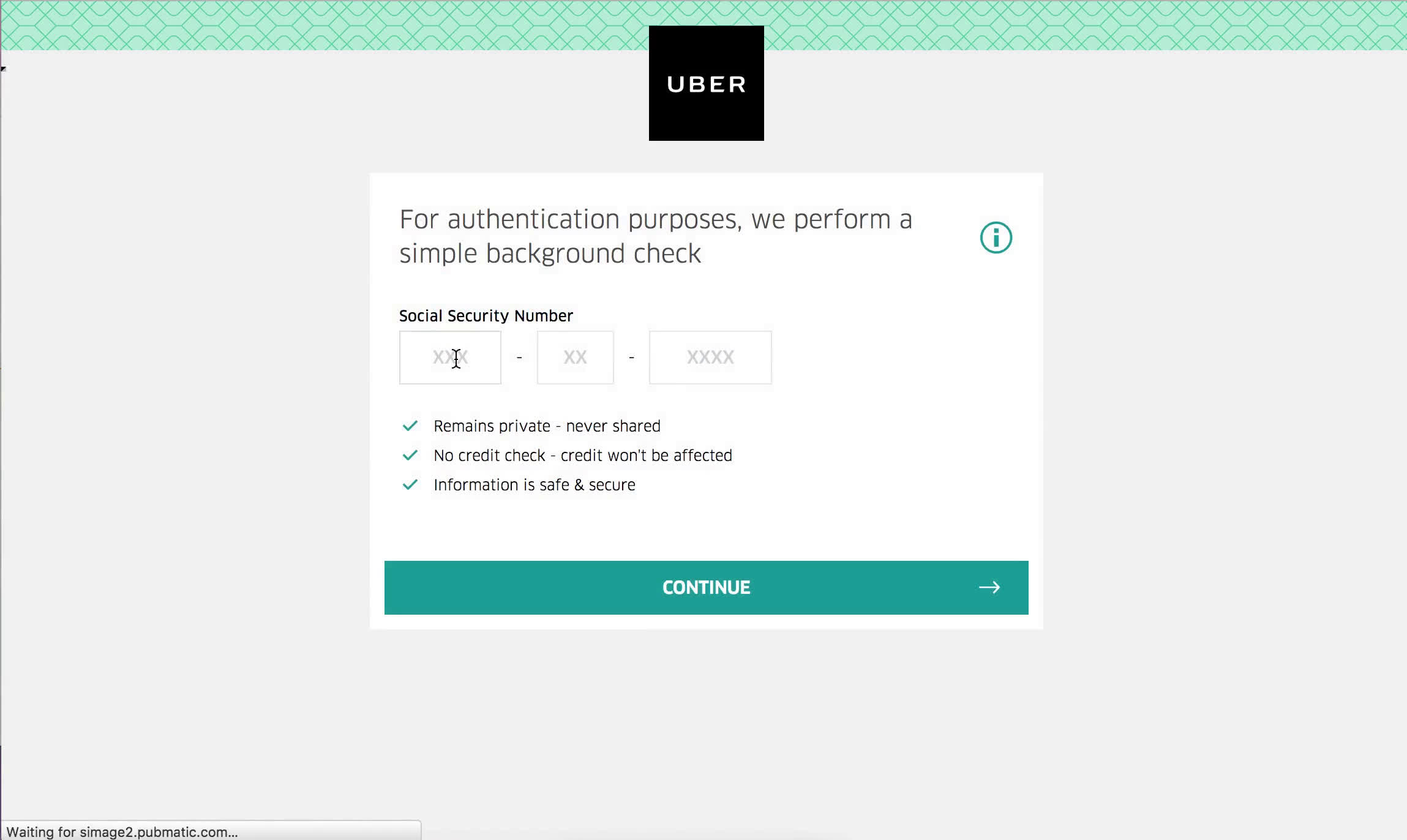1407x840 pixels.
Task: Click the middle XX SSN field
Action: (575, 357)
